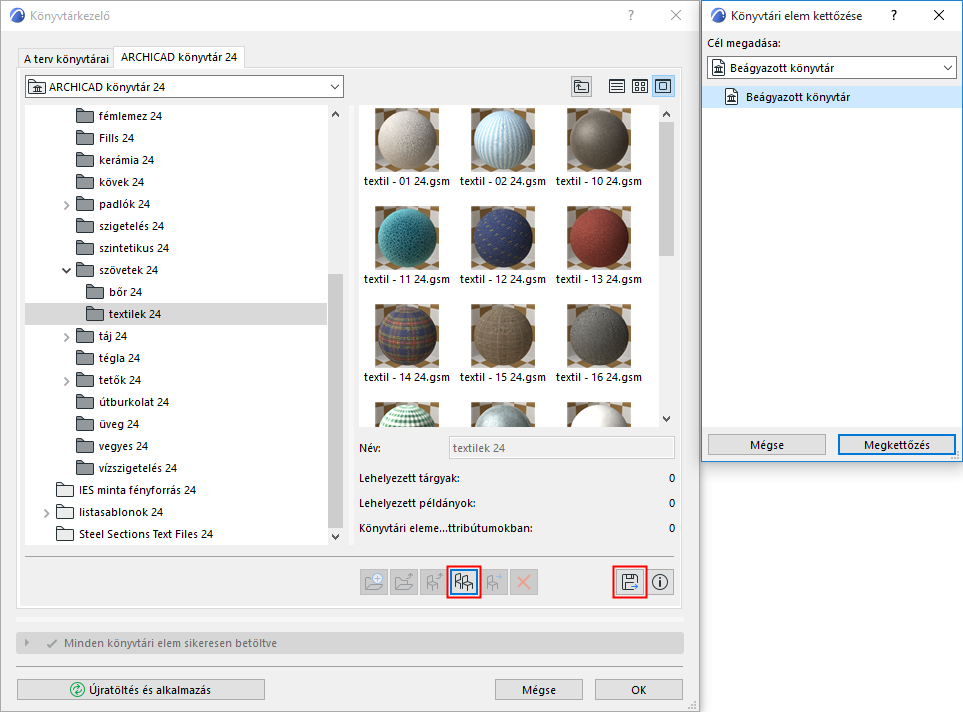
Task: Click the Help question mark in Könyvtárkezelő
Action: 631,15
